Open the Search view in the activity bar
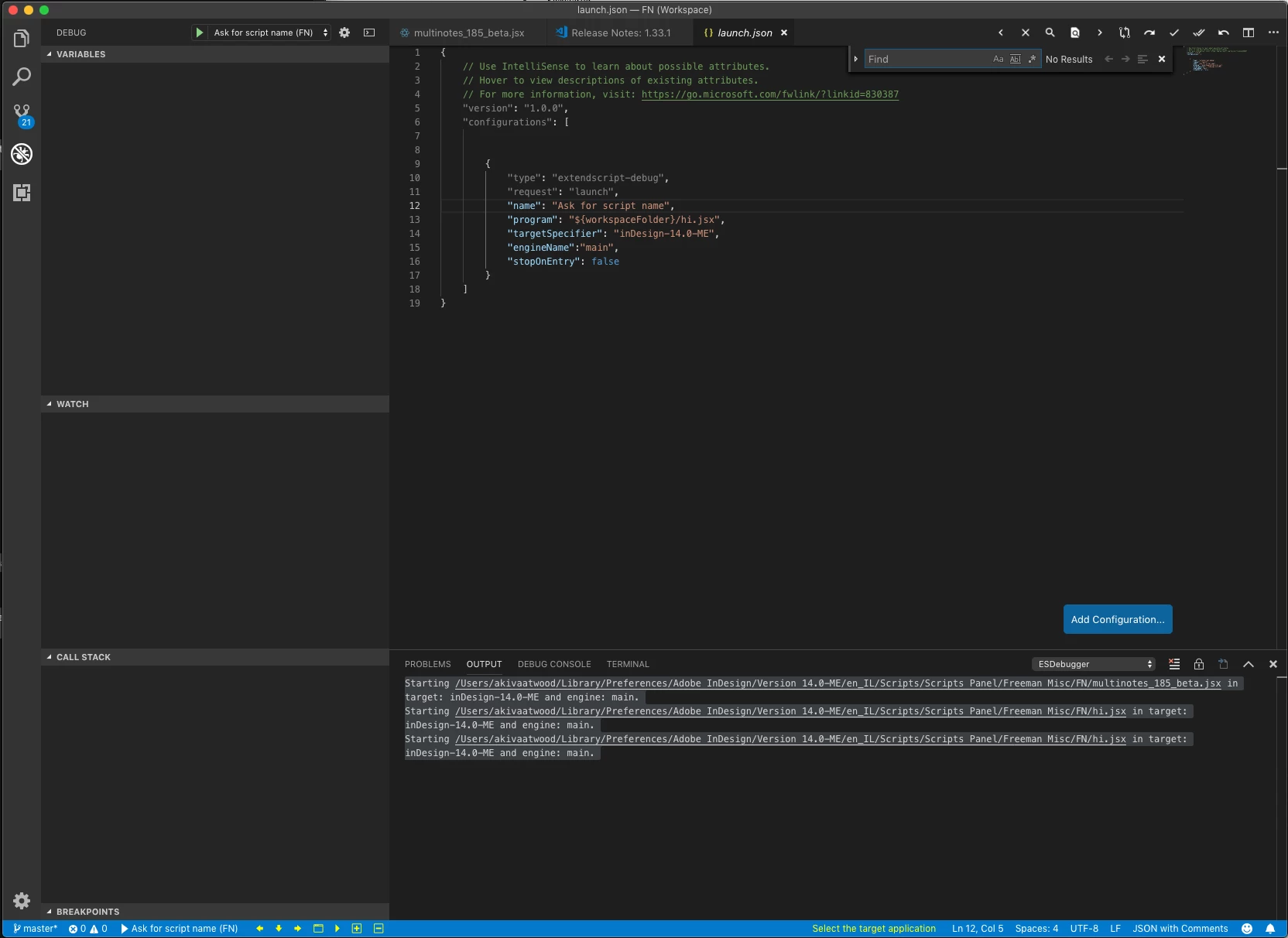This screenshot has height=938, width=1288. coord(22,77)
